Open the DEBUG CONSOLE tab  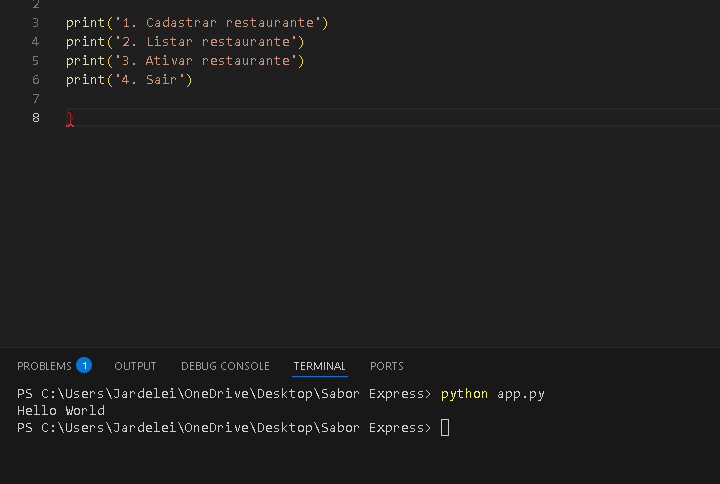225,366
